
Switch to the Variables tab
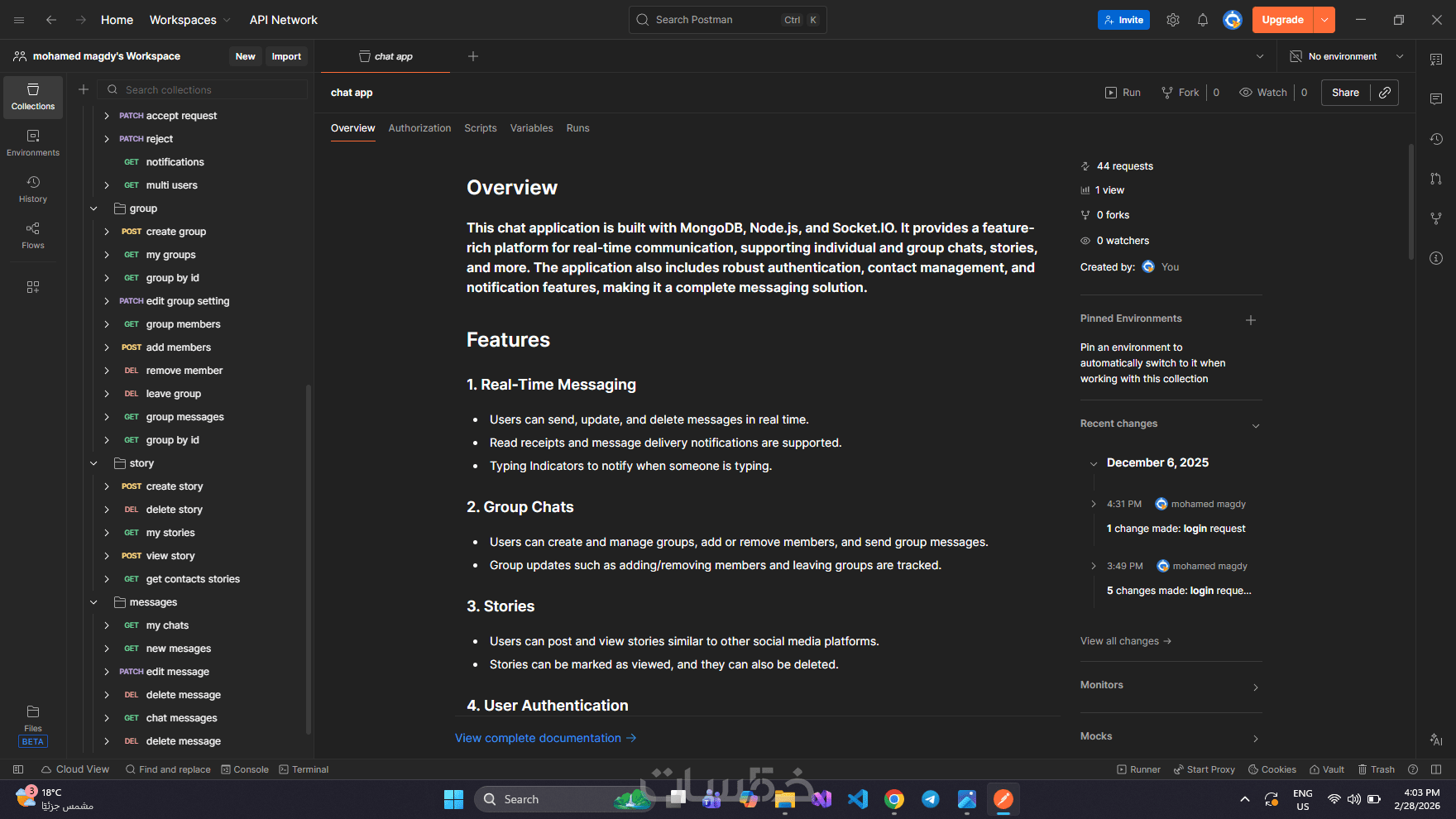click(x=531, y=128)
